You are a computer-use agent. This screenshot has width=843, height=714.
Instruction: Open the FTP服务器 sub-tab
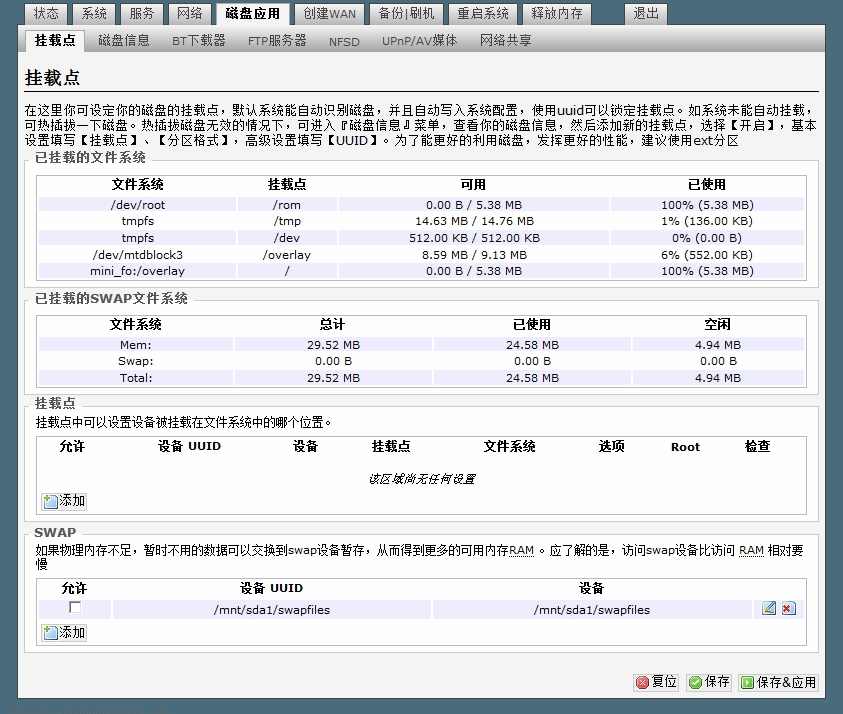tap(277, 40)
